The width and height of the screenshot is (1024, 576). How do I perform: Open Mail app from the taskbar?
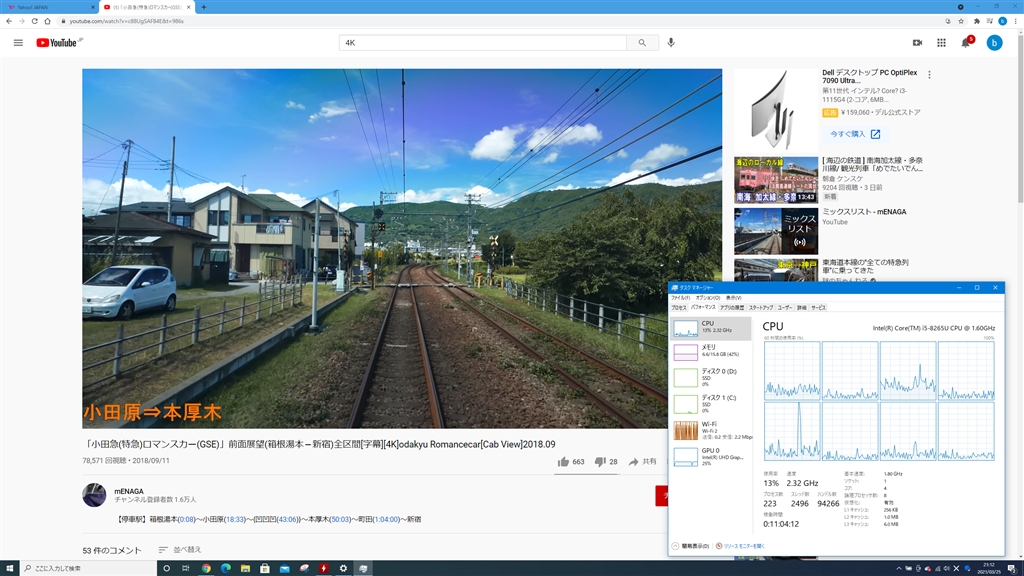(x=284, y=568)
